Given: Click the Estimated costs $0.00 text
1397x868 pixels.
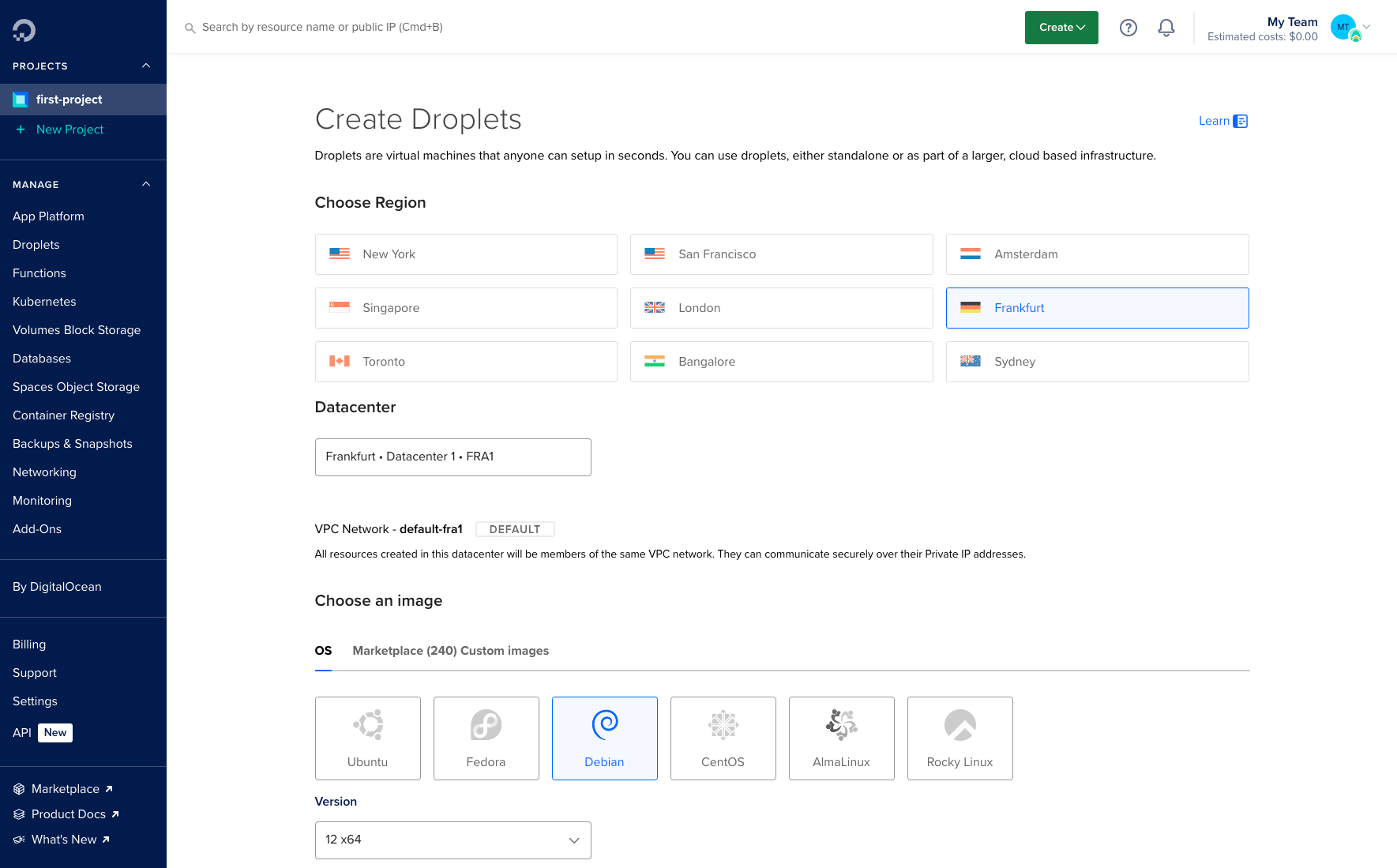Looking at the screenshot, I should pos(1263,37).
